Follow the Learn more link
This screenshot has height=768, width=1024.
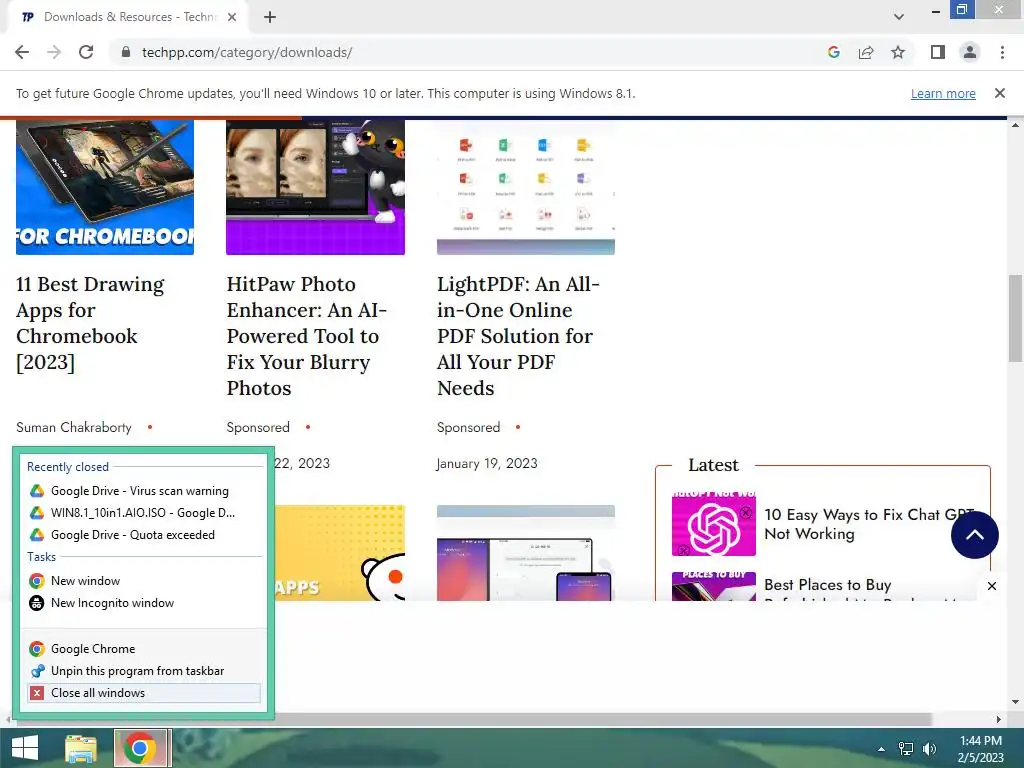pos(943,93)
